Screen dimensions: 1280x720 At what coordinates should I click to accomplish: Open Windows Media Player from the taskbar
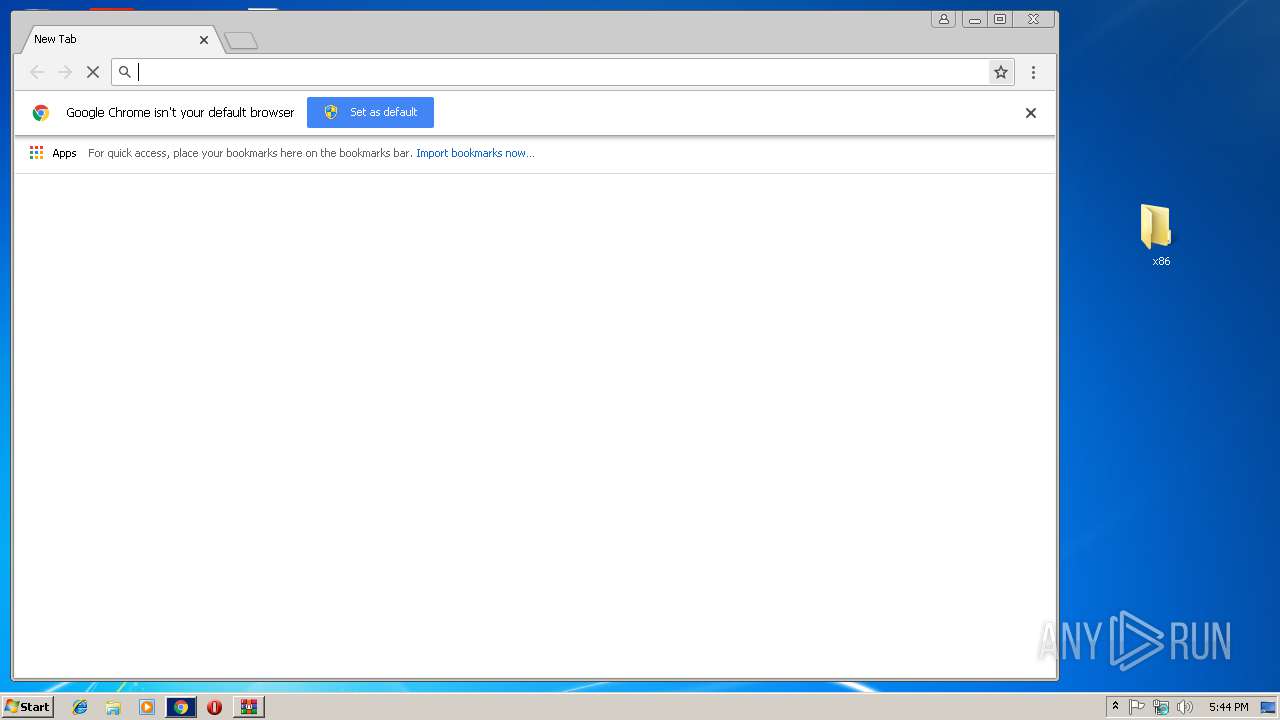tap(147, 707)
